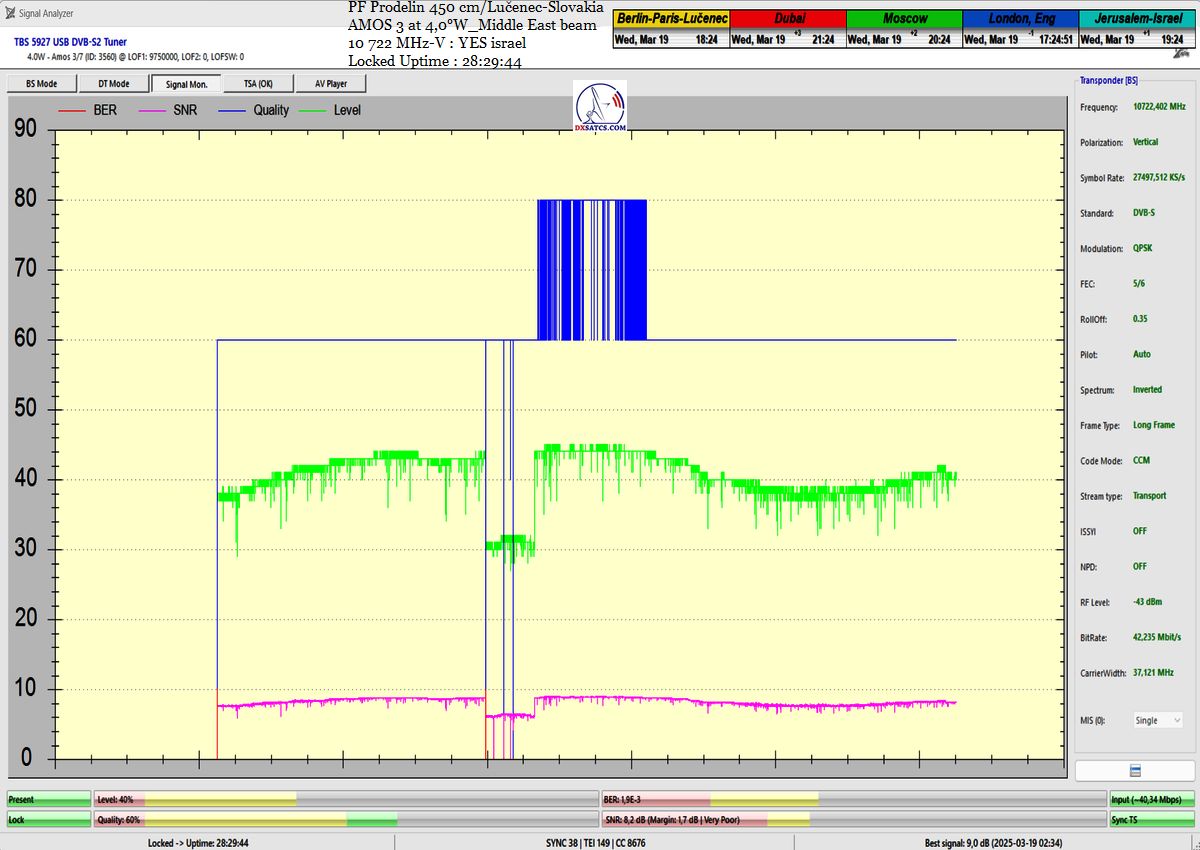
Task: Click RF Level value -43 dBm
Action: tap(1146, 602)
